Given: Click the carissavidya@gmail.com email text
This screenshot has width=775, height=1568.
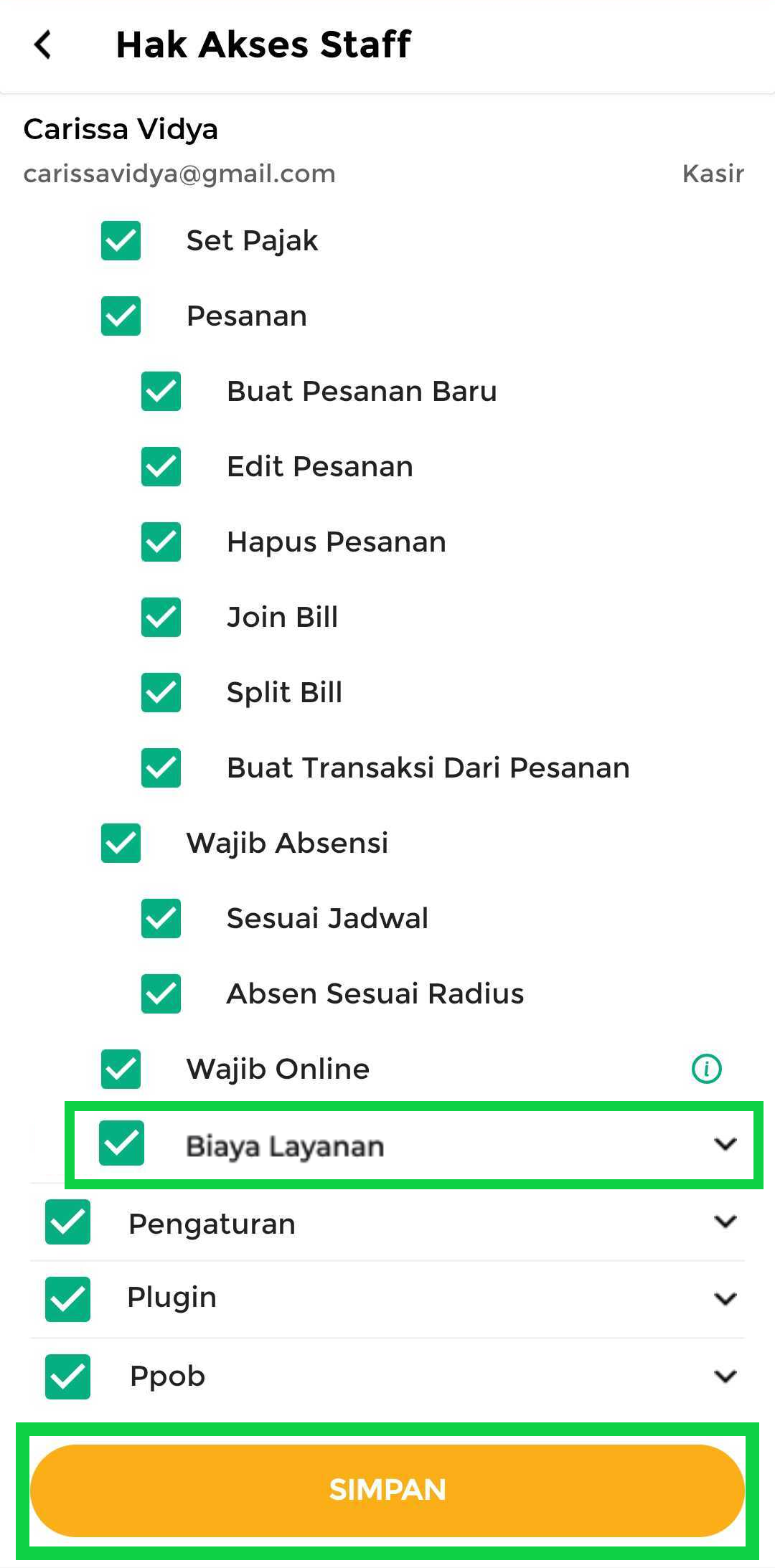Looking at the screenshot, I should 179,174.
